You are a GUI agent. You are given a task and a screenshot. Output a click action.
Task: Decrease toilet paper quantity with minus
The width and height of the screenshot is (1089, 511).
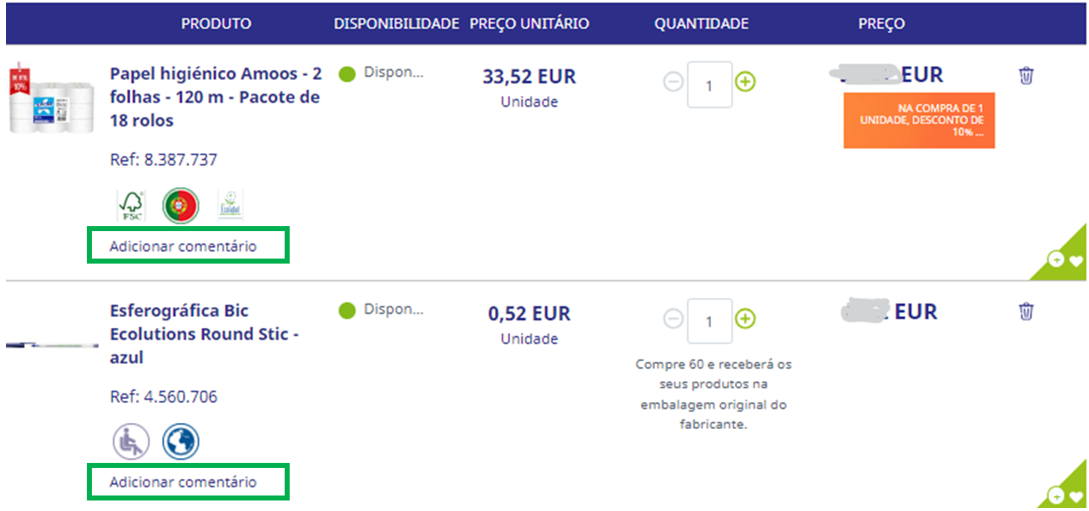(x=673, y=82)
